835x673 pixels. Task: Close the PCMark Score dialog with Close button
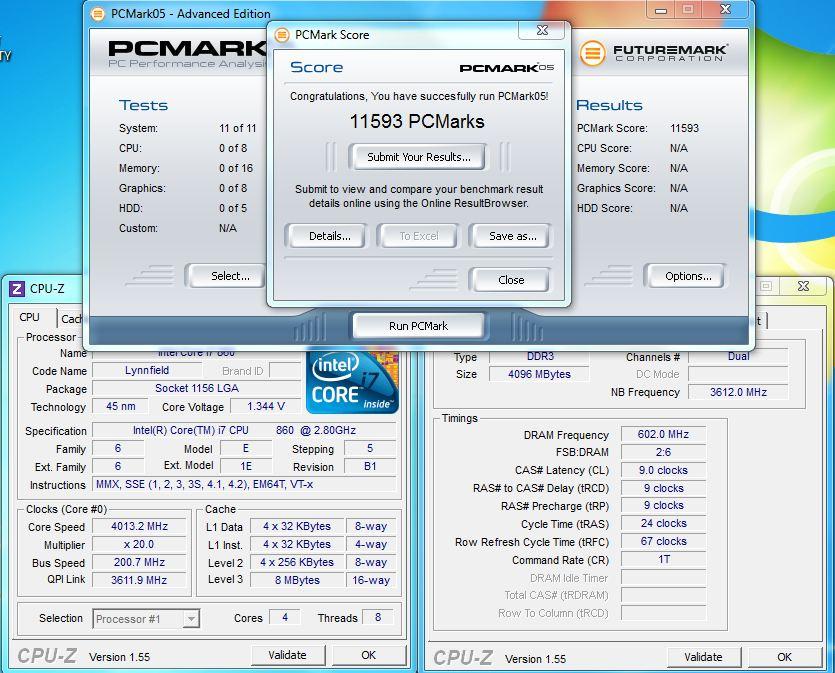coord(510,280)
